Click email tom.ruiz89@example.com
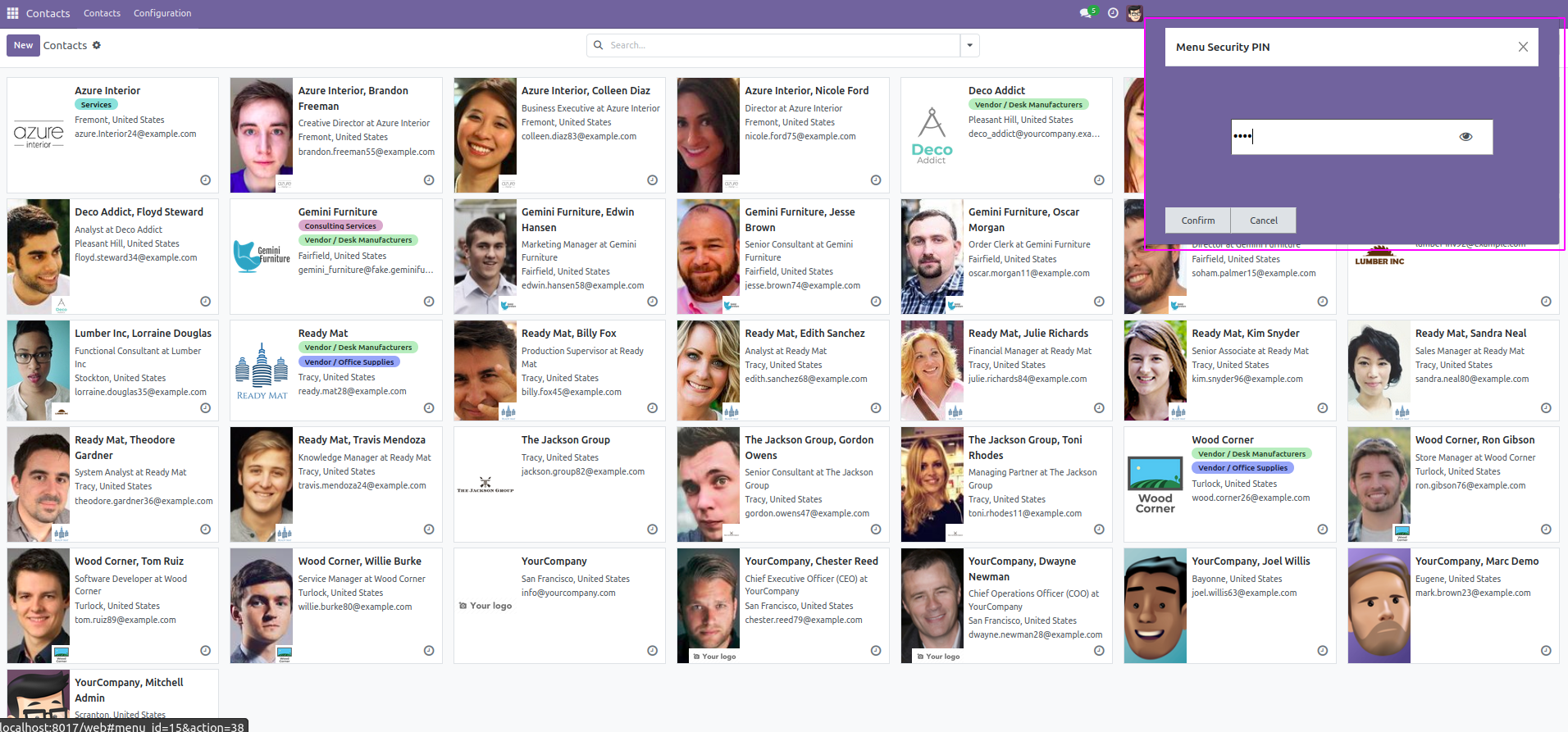This screenshot has height=732, width=1568. [125, 621]
